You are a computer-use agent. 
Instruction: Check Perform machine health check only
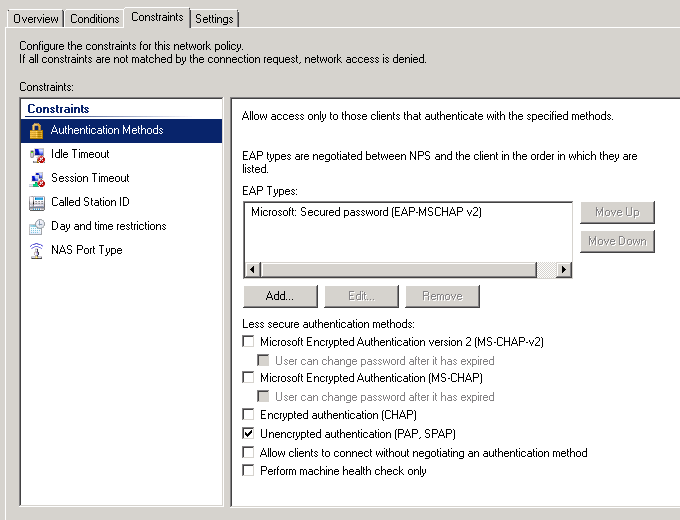click(x=249, y=471)
